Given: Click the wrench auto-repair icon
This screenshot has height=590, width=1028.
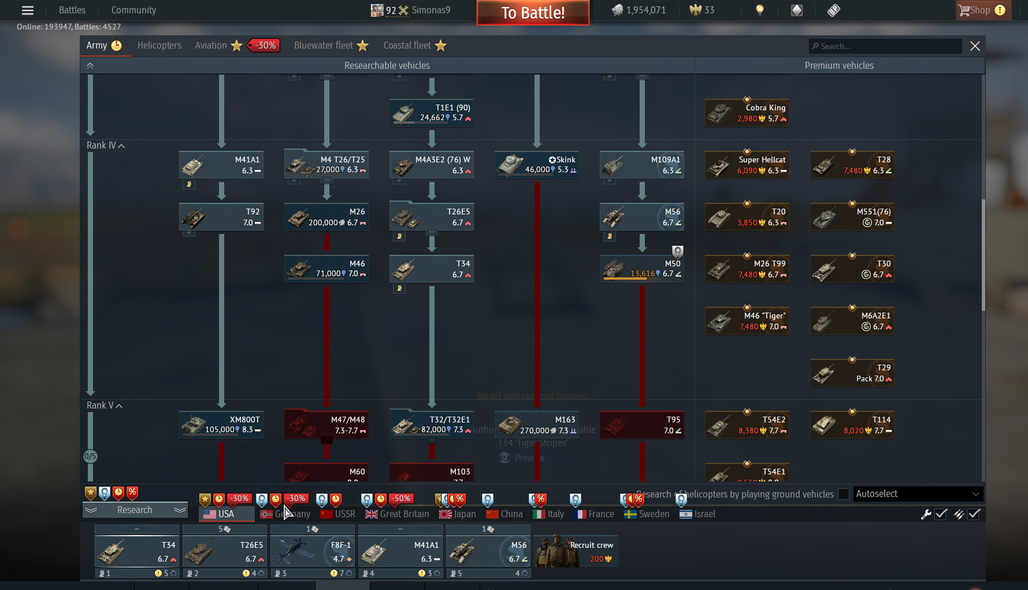Looking at the screenshot, I should click(x=926, y=514).
